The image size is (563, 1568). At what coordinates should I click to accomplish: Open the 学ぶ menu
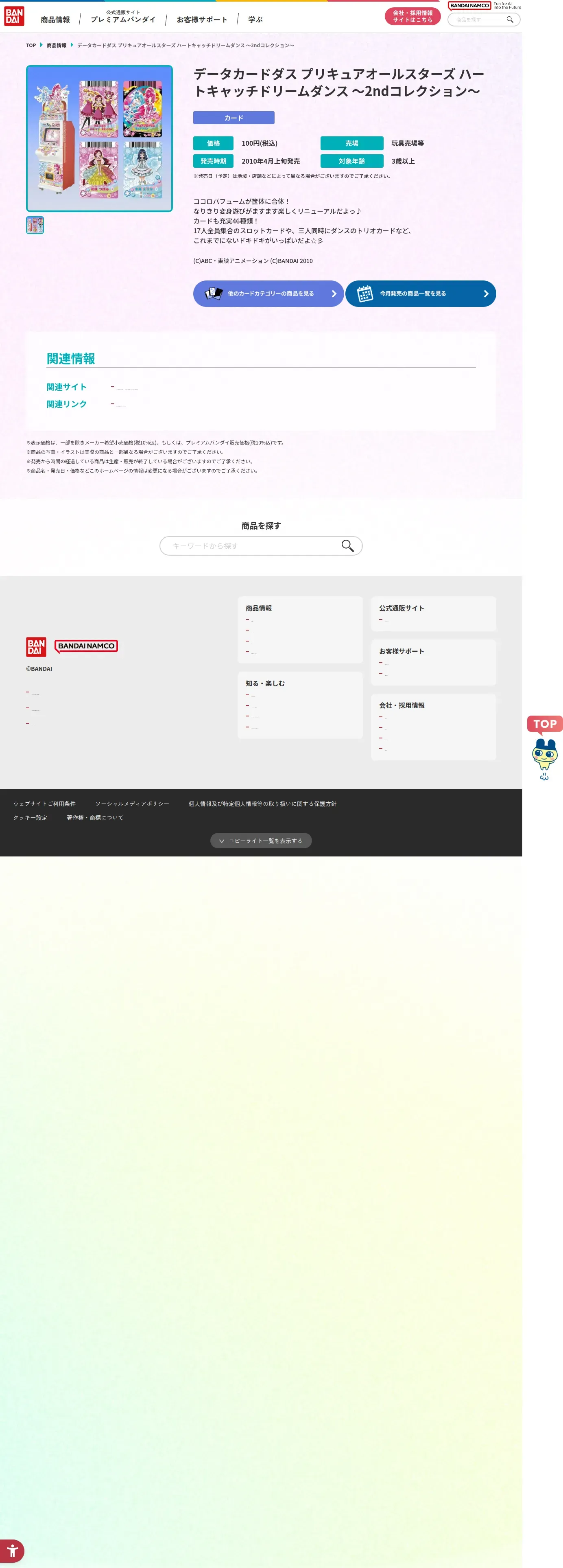click(255, 20)
